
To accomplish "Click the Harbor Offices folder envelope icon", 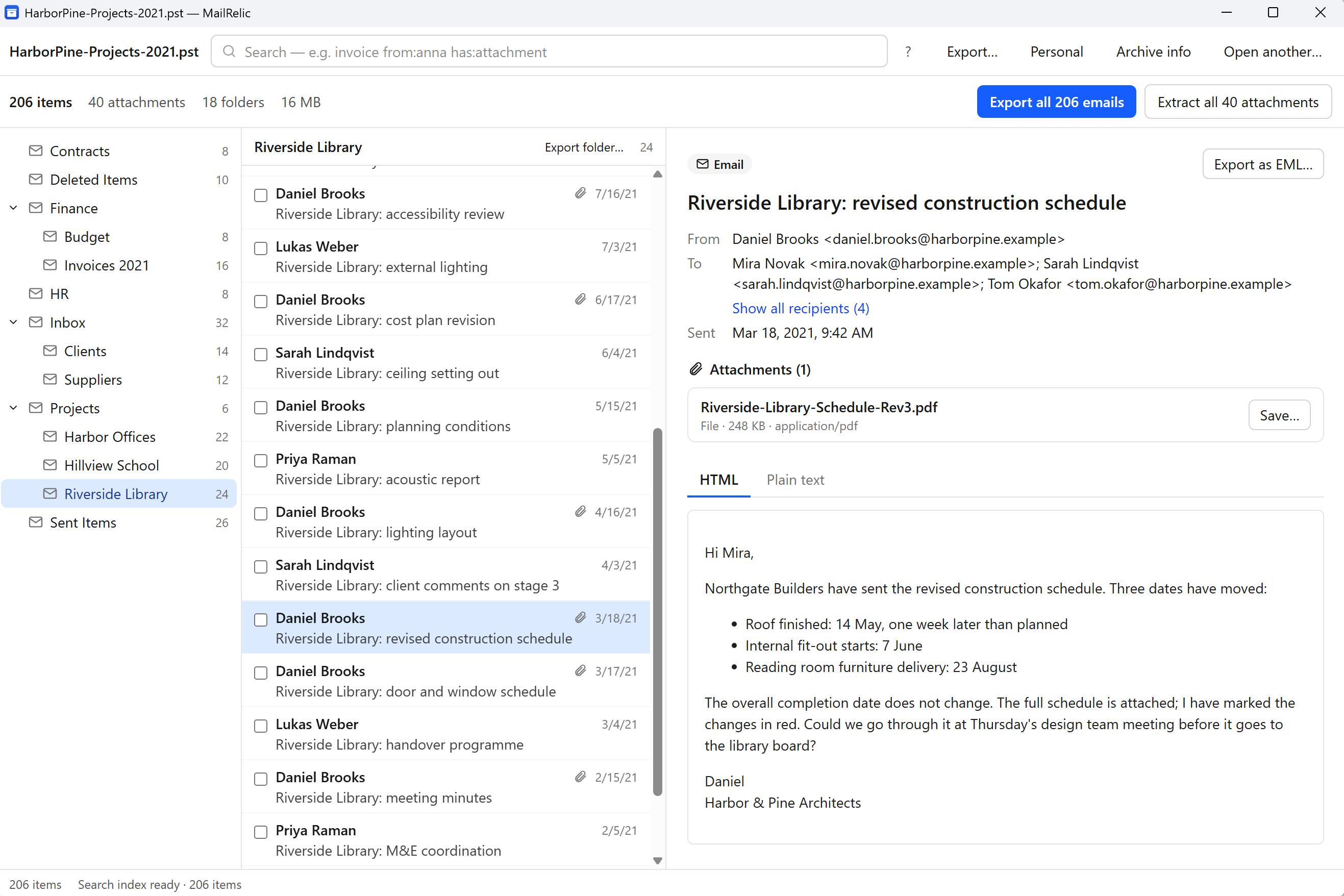I will (49, 436).
